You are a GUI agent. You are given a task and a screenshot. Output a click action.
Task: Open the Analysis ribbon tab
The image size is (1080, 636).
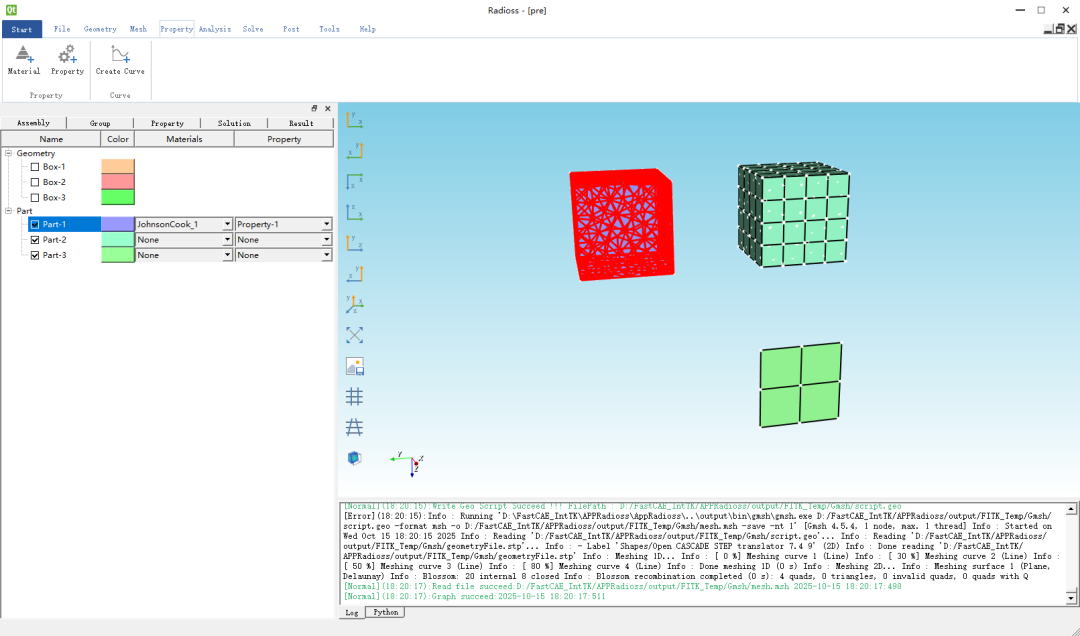point(215,29)
